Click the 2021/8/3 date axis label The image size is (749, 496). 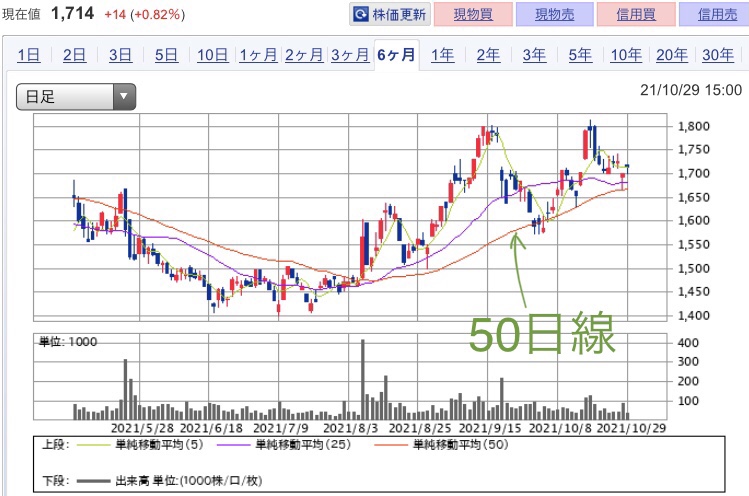(350, 428)
